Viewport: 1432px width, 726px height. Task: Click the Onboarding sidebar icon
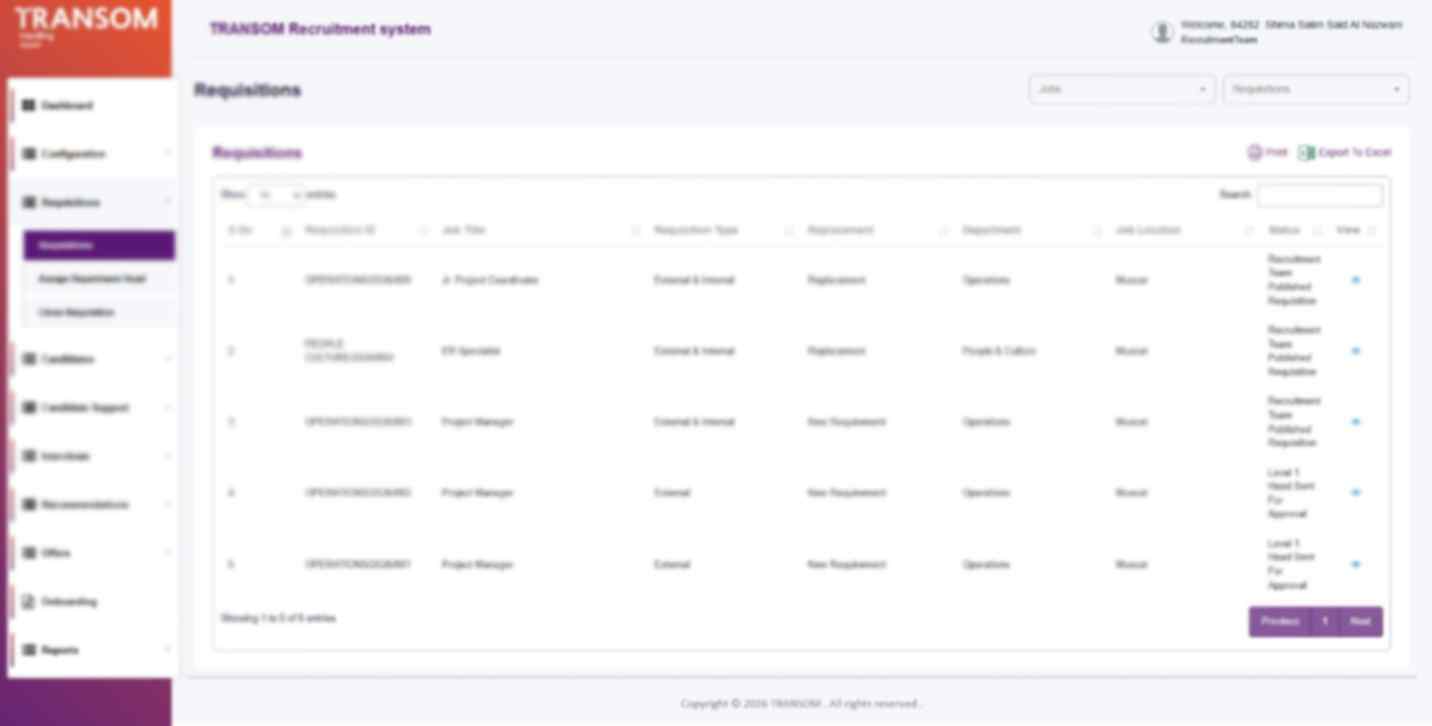click(29, 602)
